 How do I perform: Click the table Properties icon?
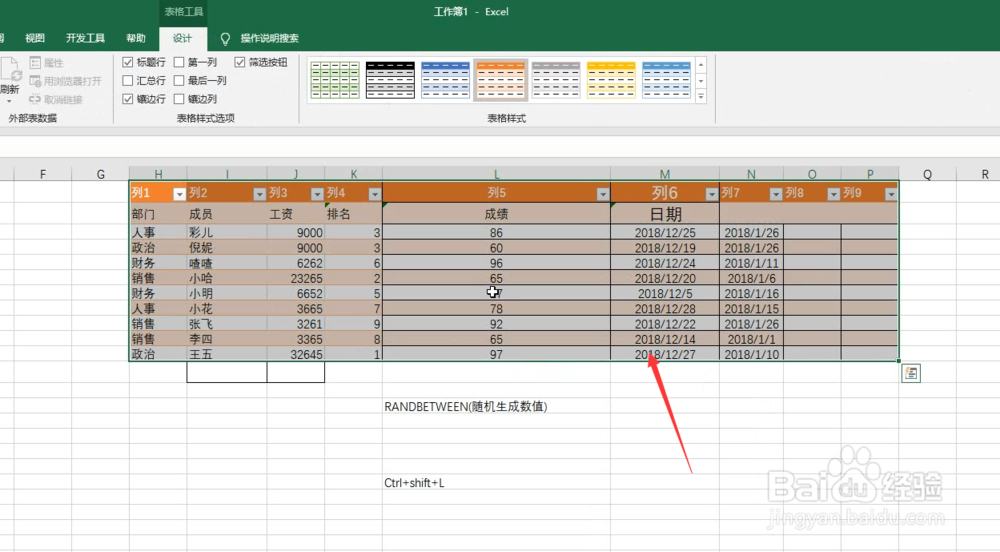tap(35, 62)
